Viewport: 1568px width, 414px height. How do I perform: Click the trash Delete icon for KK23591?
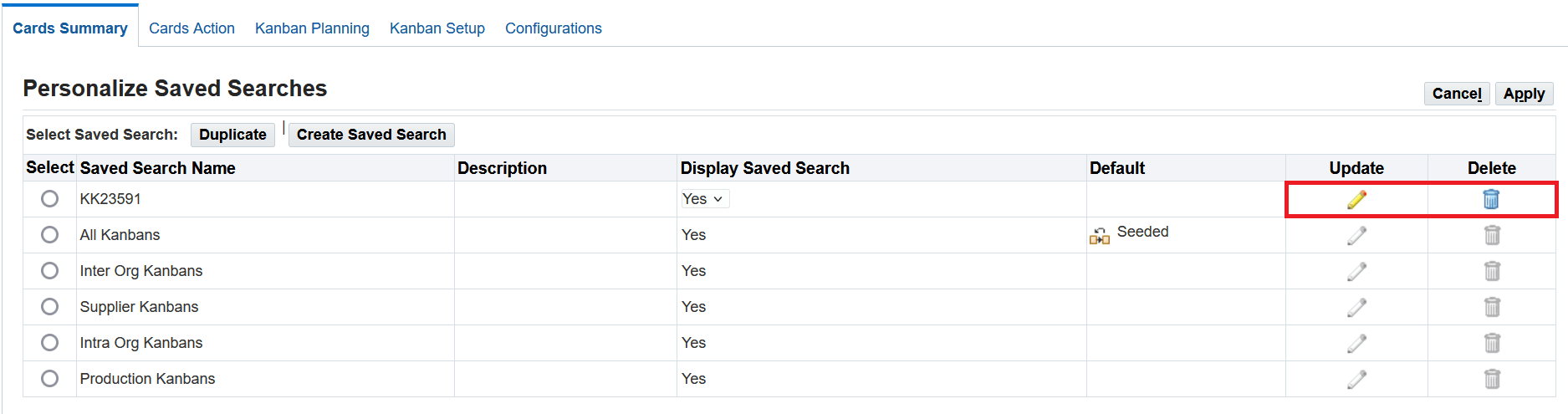point(1491,199)
